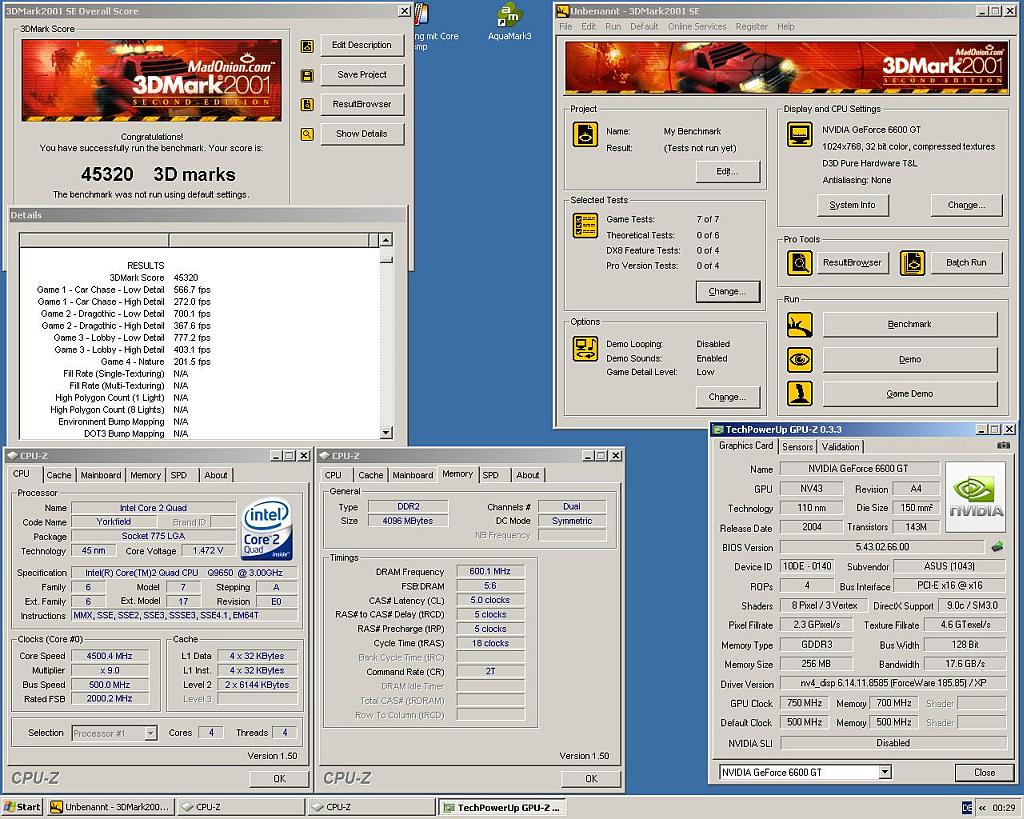Open the SPD tab in right CPU-Z window
This screenshot has height=819, width=1024.
[x=490, y=475]
